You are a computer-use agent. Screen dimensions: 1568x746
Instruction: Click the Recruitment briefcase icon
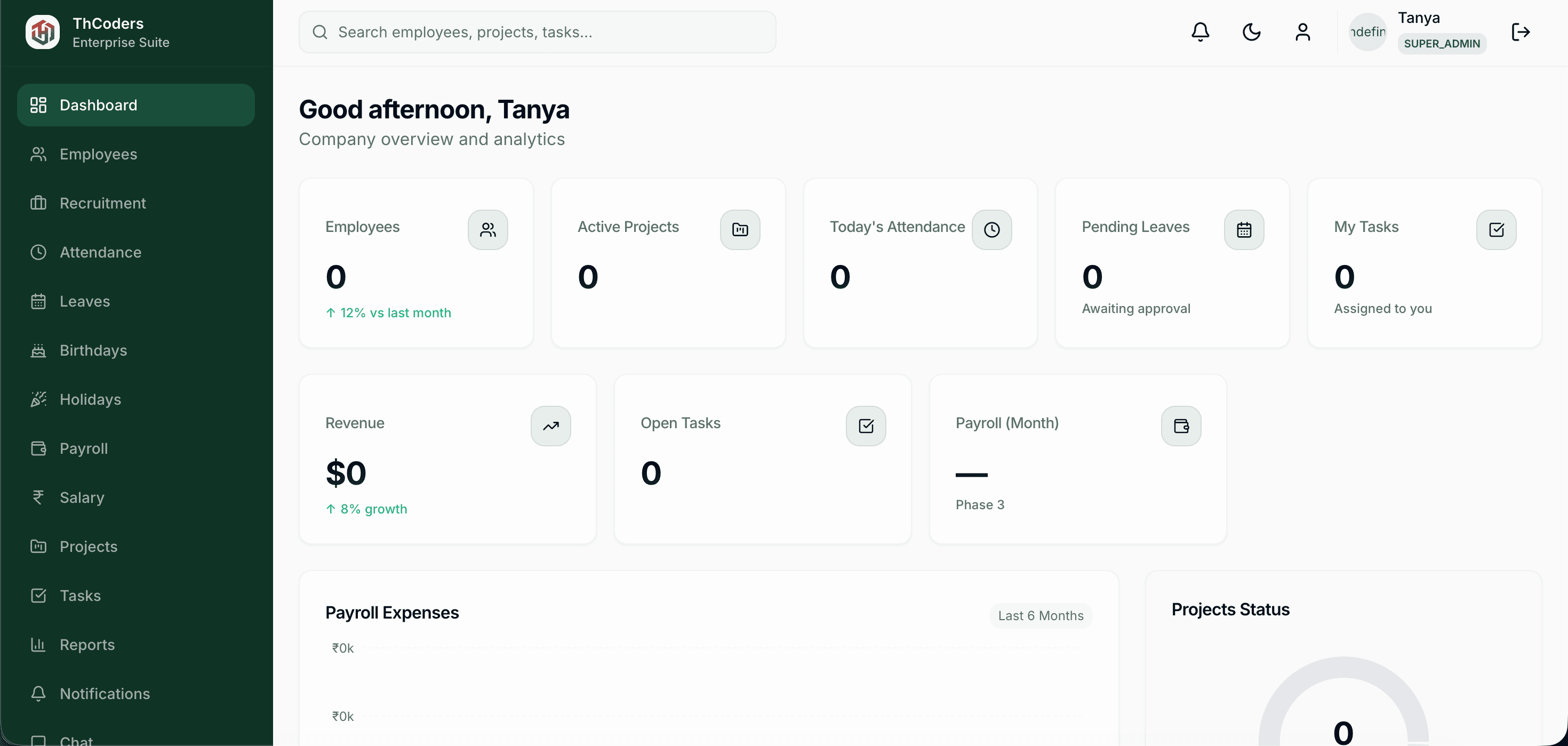(38, 203)
